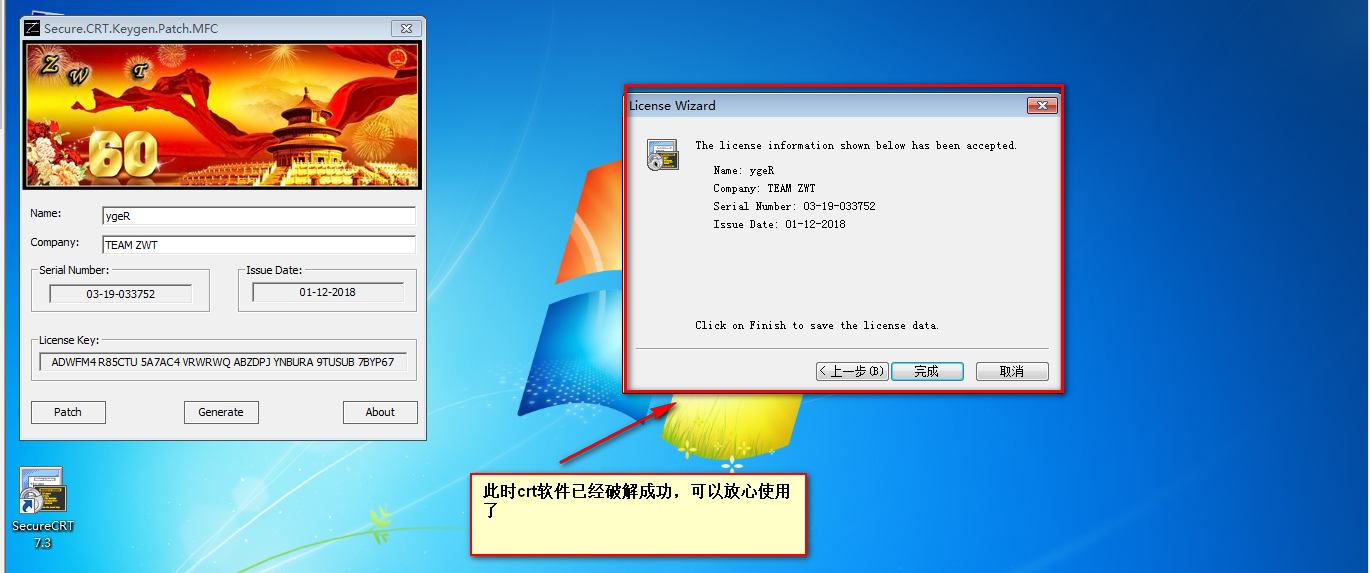The height and width of the screenshot is (573, 1370).
Task: Click 取消 to cancel the License Wizard
Action: coord(1012,371)
